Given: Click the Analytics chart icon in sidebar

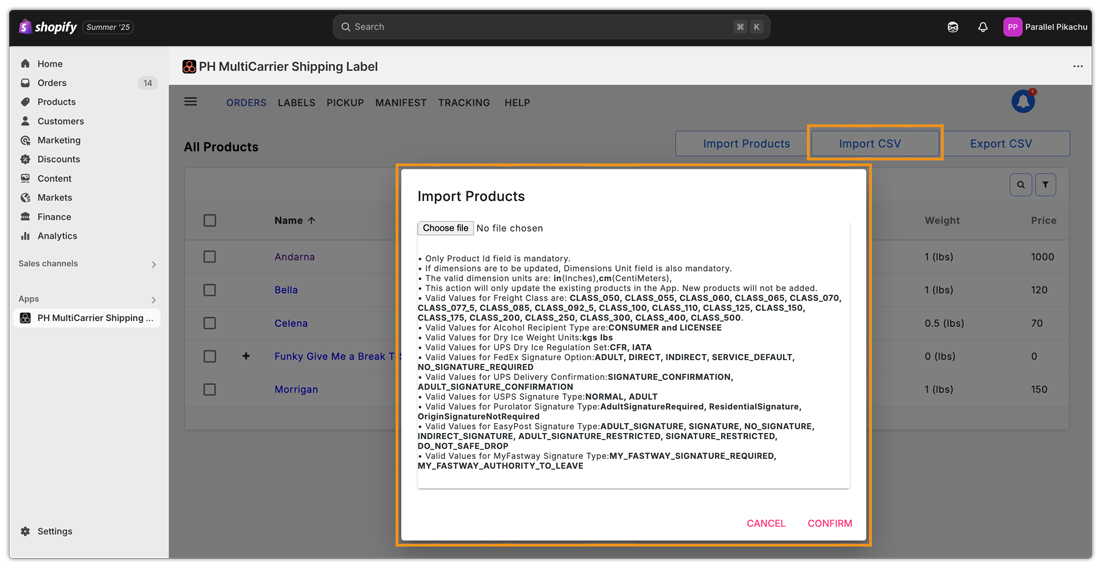Looking at the screenshot, I should pyautogui.click(x=25, y=236).
